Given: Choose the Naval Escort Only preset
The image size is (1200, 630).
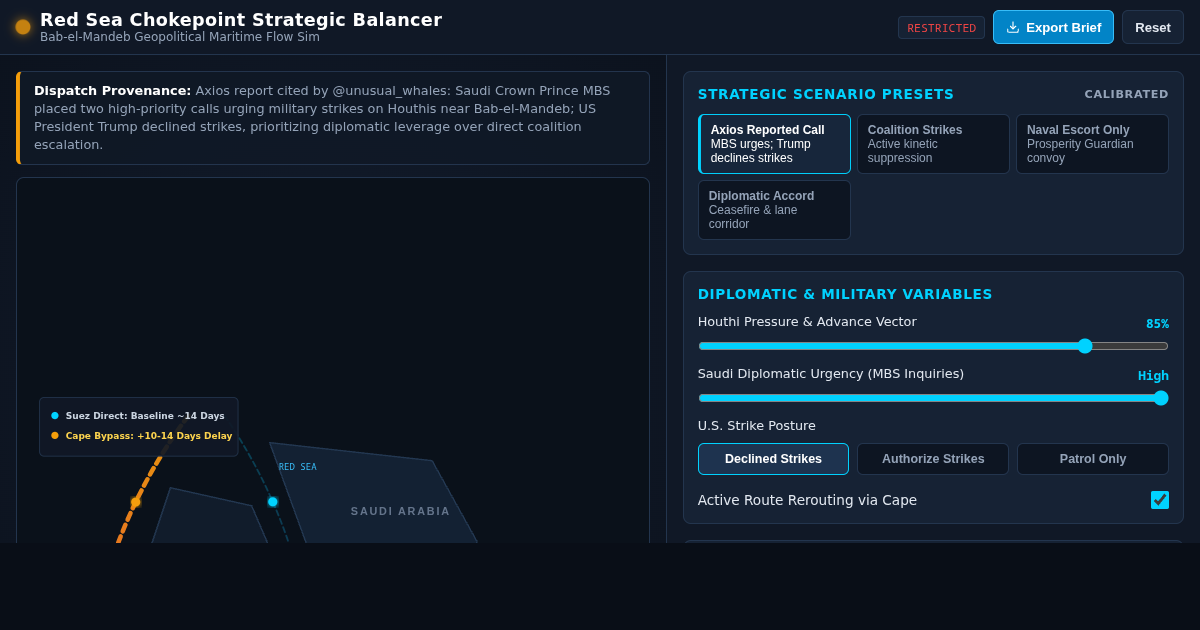Looking at the screenshot, I should (1092, 144).
